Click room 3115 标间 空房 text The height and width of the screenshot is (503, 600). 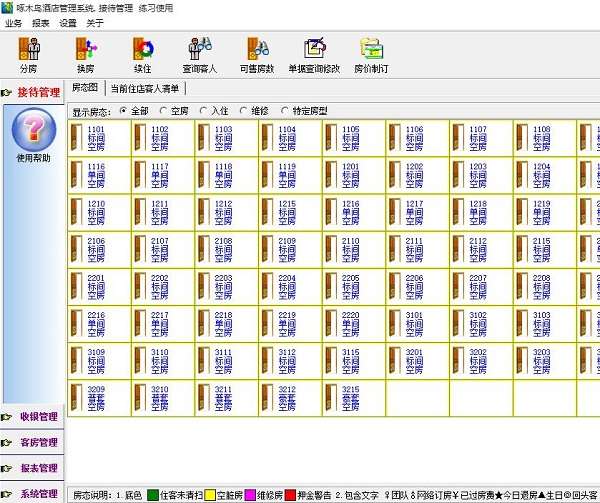(351, 361)
